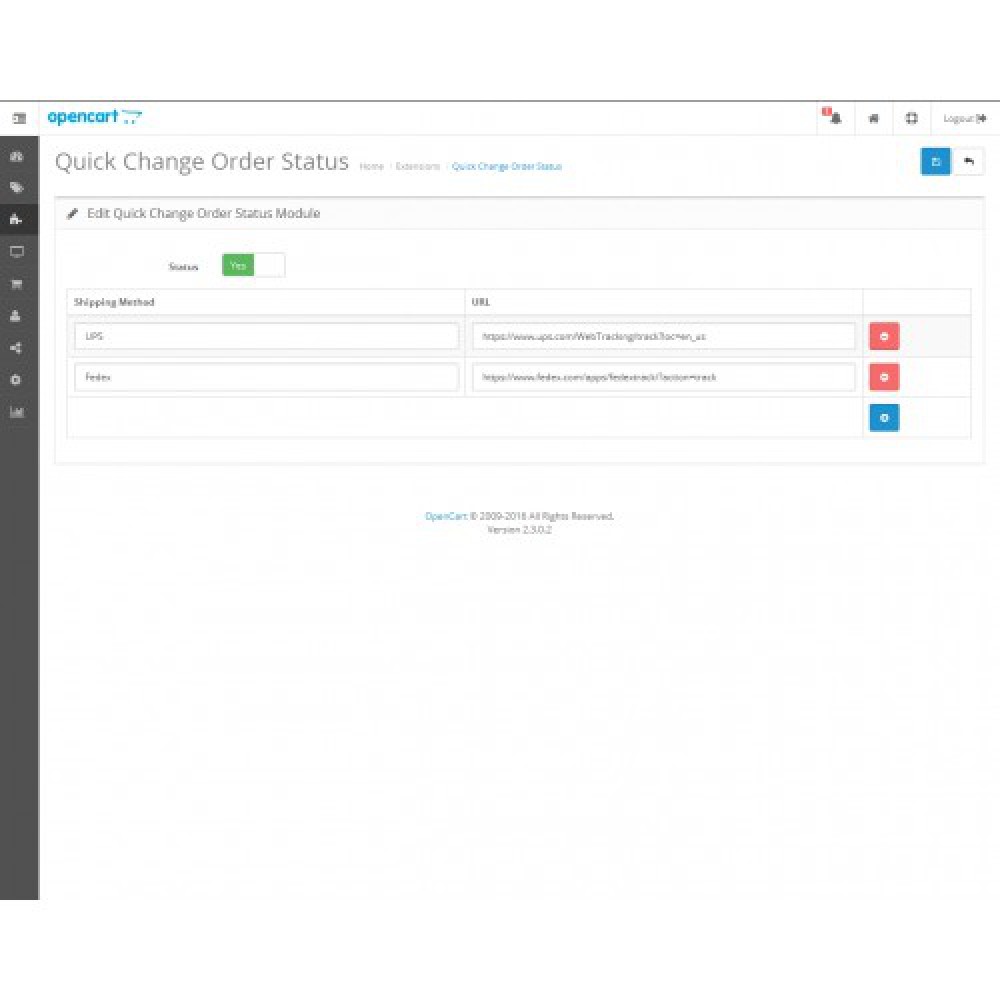Save the Quick Change Order Status module
Screen dimensions: 1000x1000
(935, 161)
